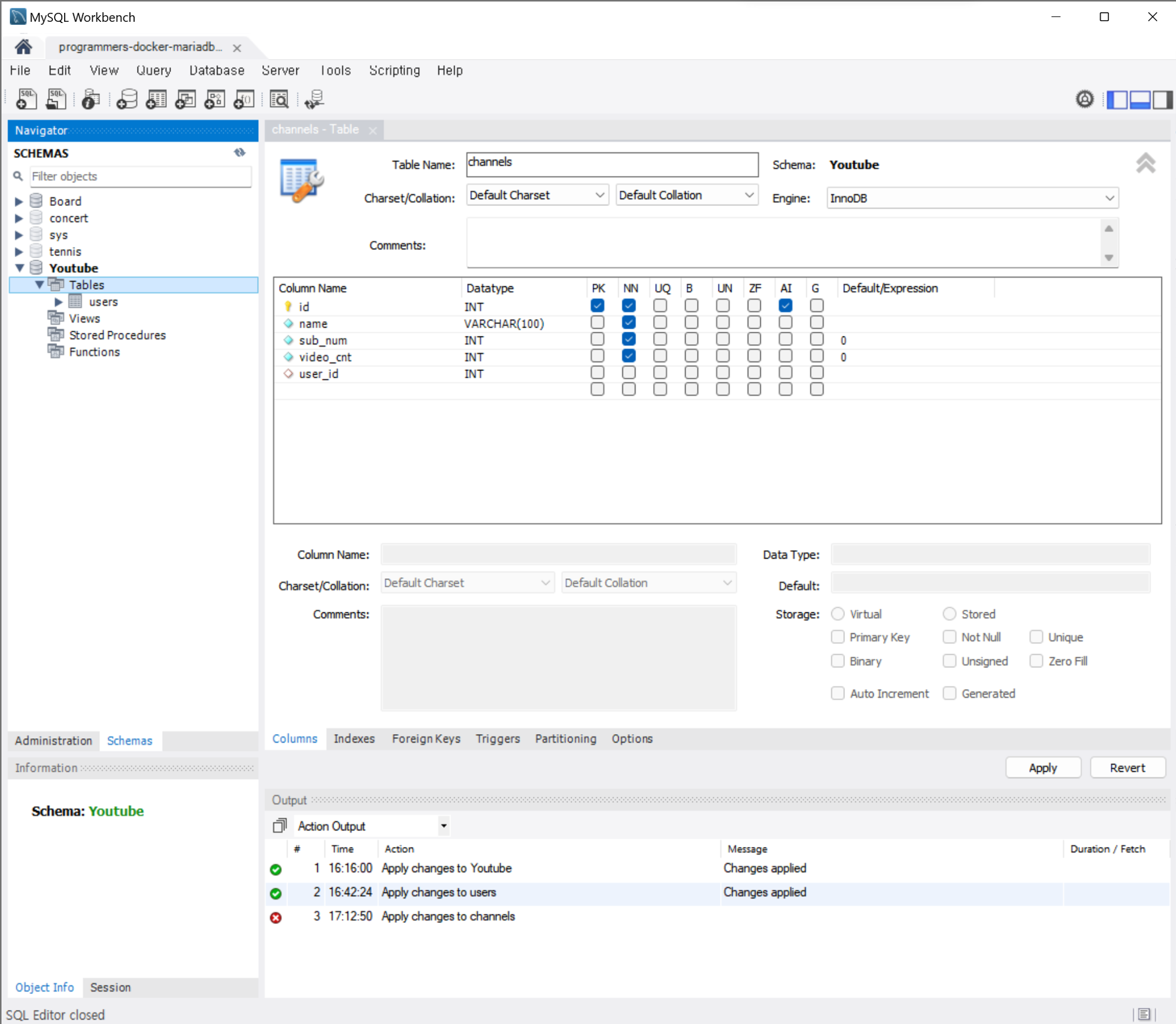Expand the Board schema

pos(19,202)
